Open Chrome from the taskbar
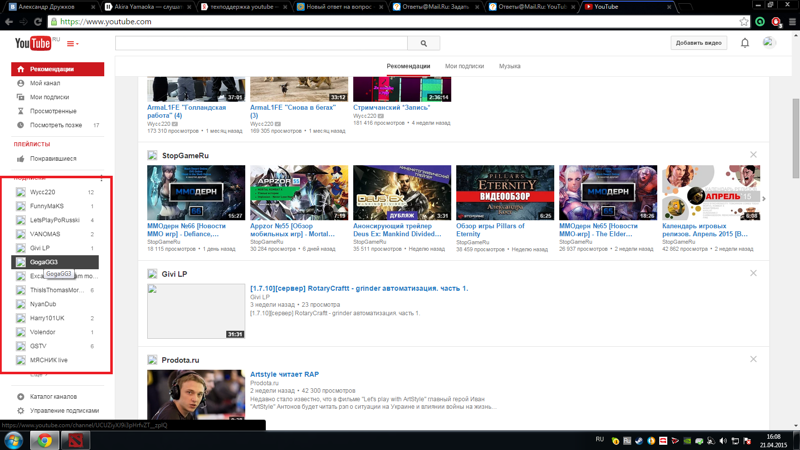Viewport: 800px width, 450px height. click(x=44, y=440)
